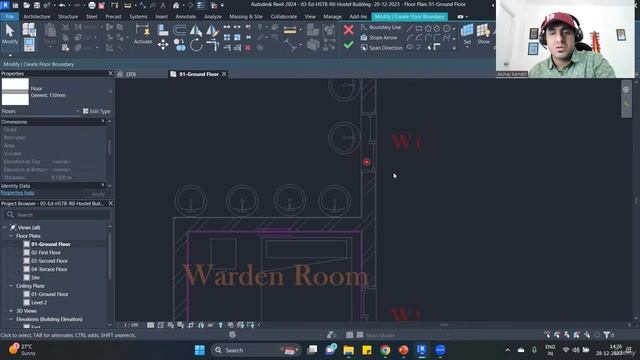
Task: Select the Align tool
Action: click(x=163, y=30)
